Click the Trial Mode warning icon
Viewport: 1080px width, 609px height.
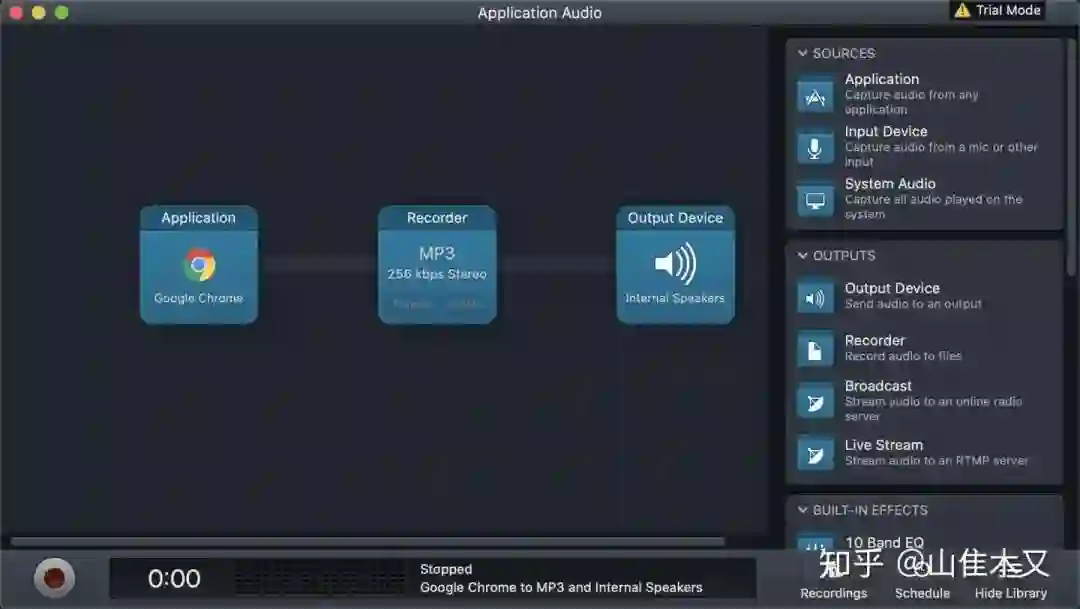[962, 10]
